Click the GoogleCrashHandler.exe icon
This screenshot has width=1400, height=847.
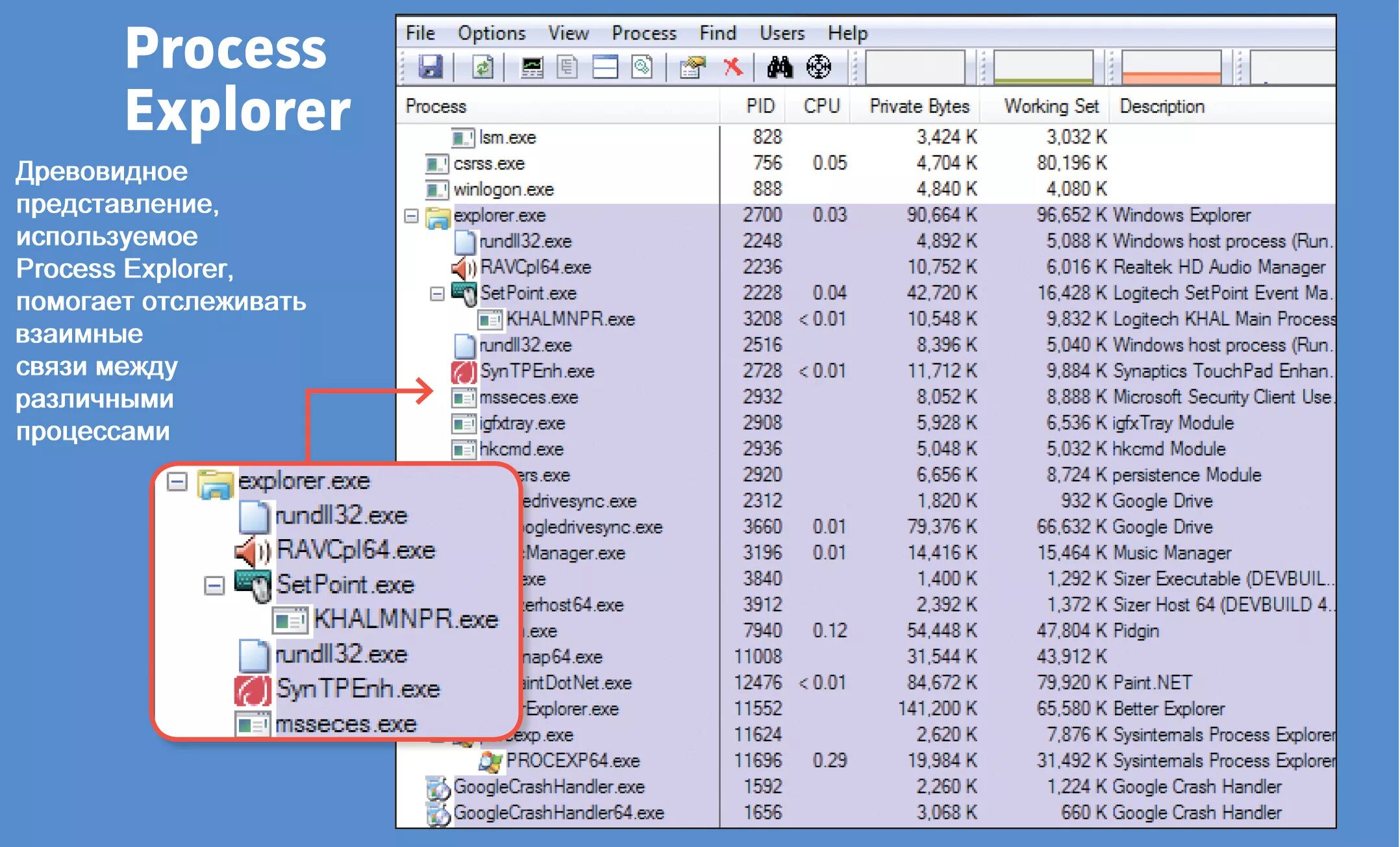tap(438, 788)
